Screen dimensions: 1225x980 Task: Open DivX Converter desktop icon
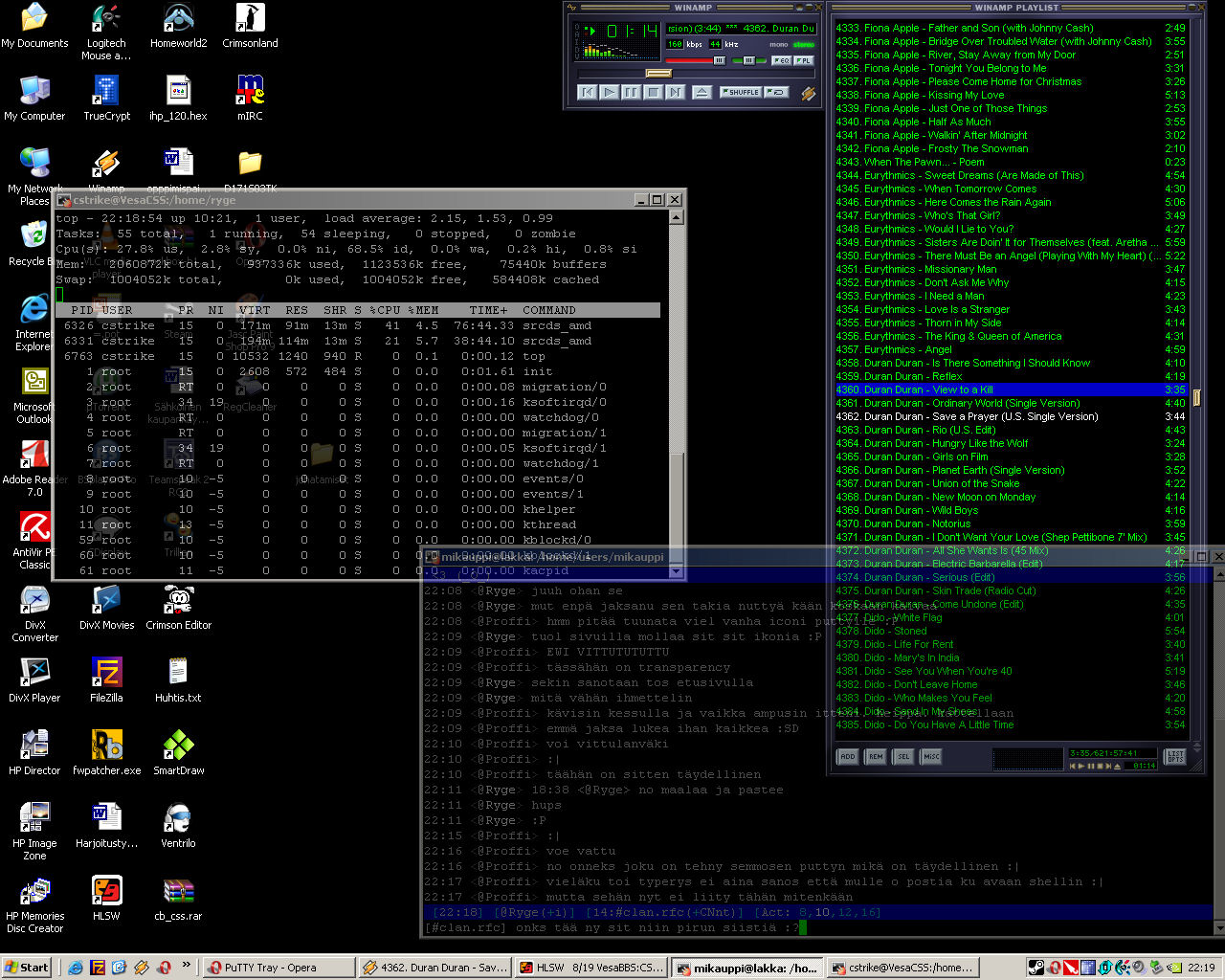click(34, 613)
